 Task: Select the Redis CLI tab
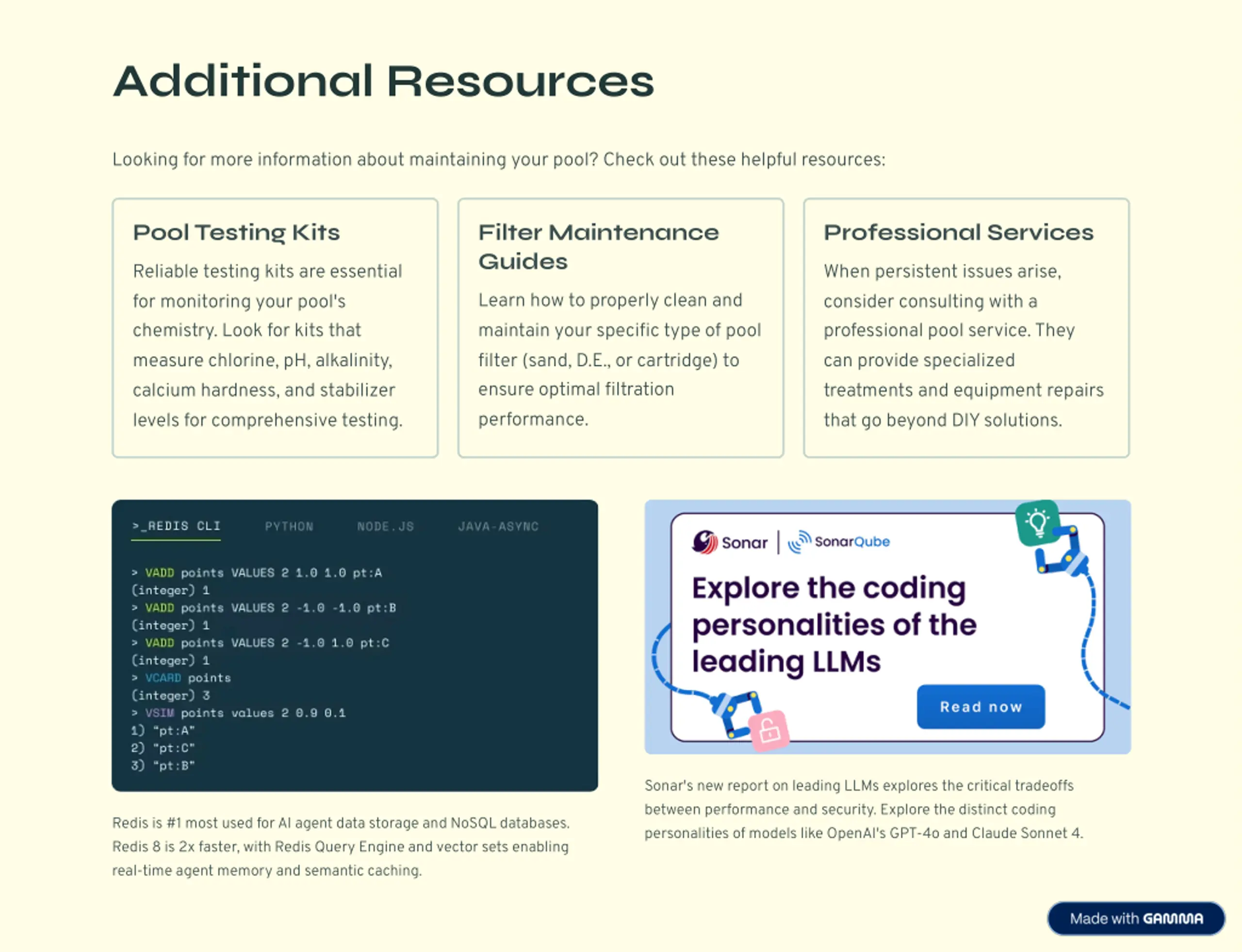point(176,526)
